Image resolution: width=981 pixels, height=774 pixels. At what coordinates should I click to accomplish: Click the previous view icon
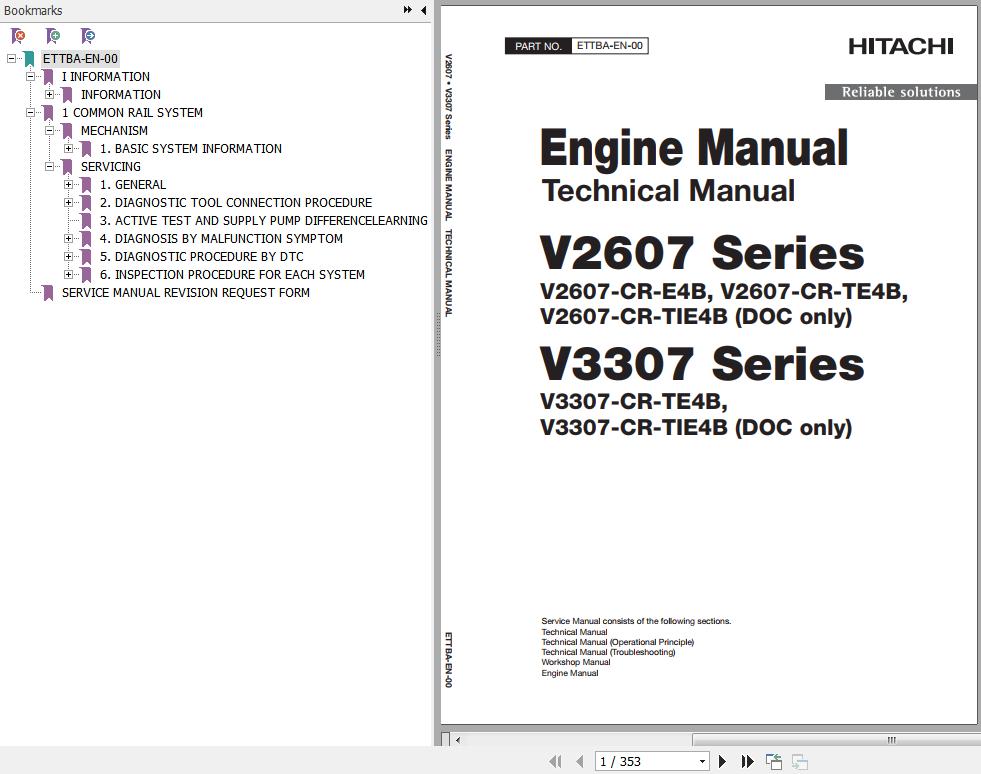point(774,761)
